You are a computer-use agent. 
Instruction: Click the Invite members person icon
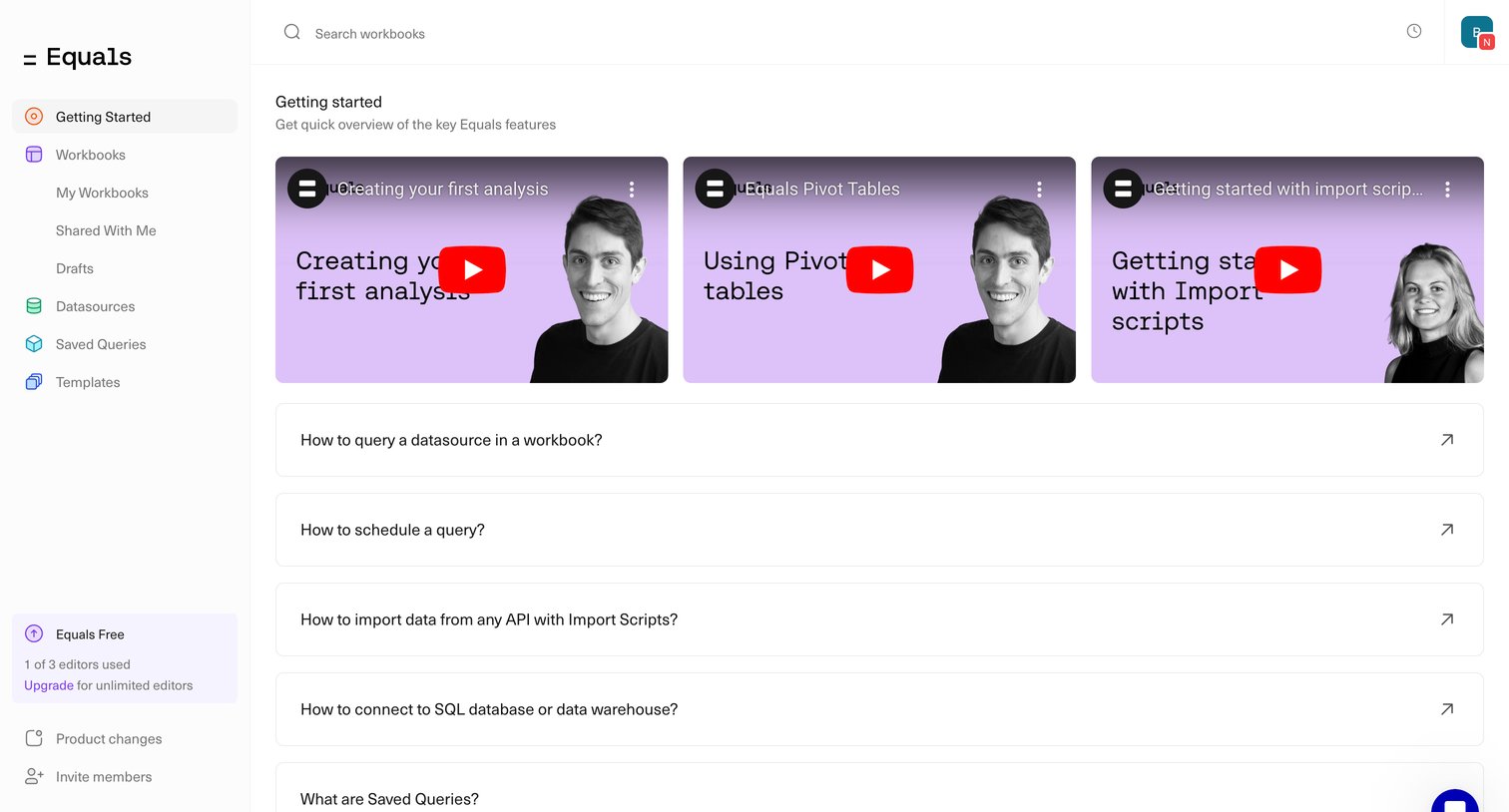pos(34,776)
